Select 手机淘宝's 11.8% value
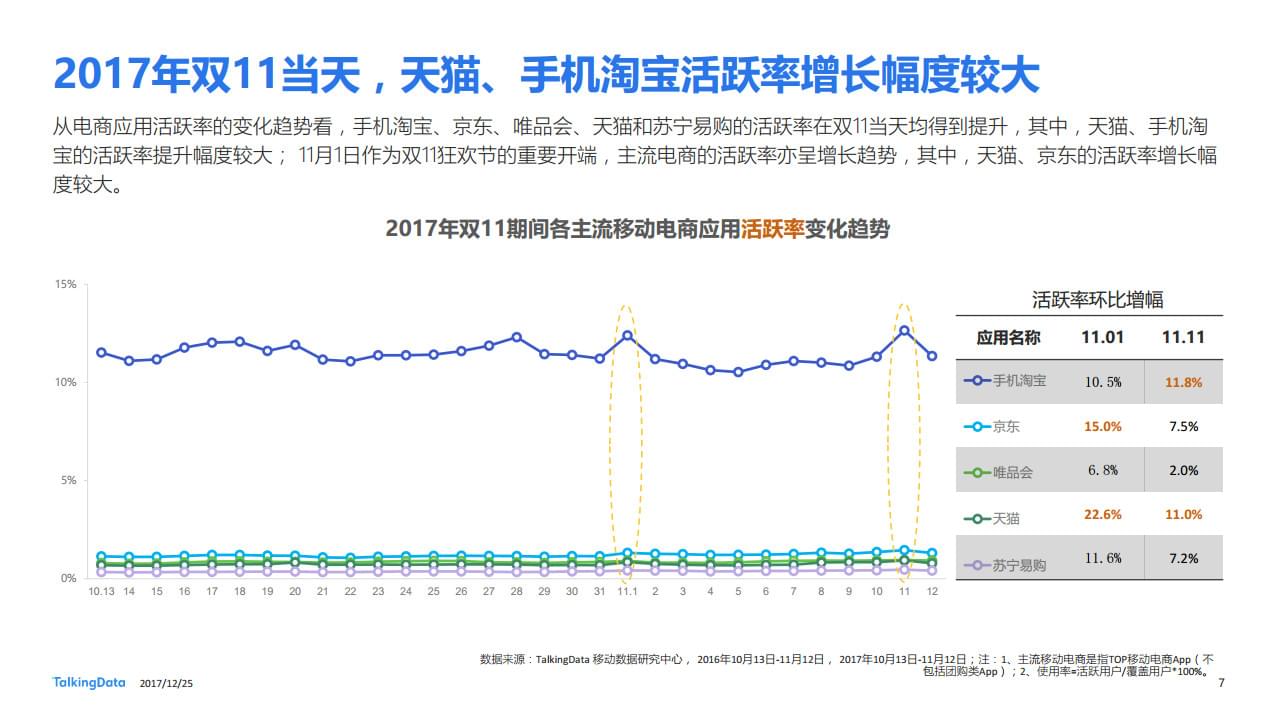 pyautogui.click(x=1183, y=382)
